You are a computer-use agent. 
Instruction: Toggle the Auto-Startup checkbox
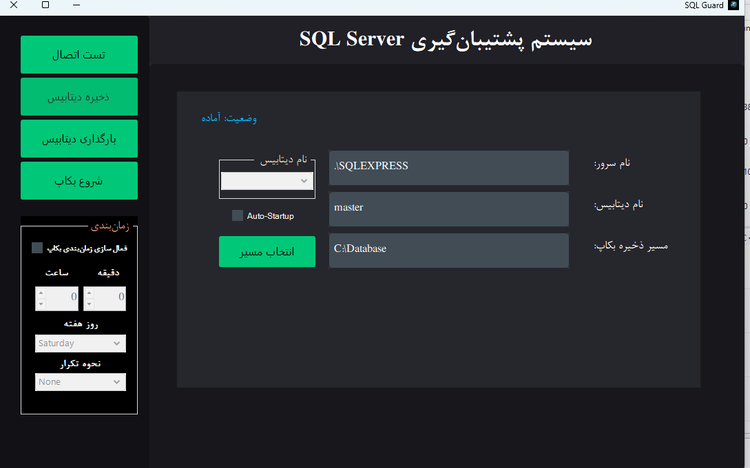coord(237,216)
